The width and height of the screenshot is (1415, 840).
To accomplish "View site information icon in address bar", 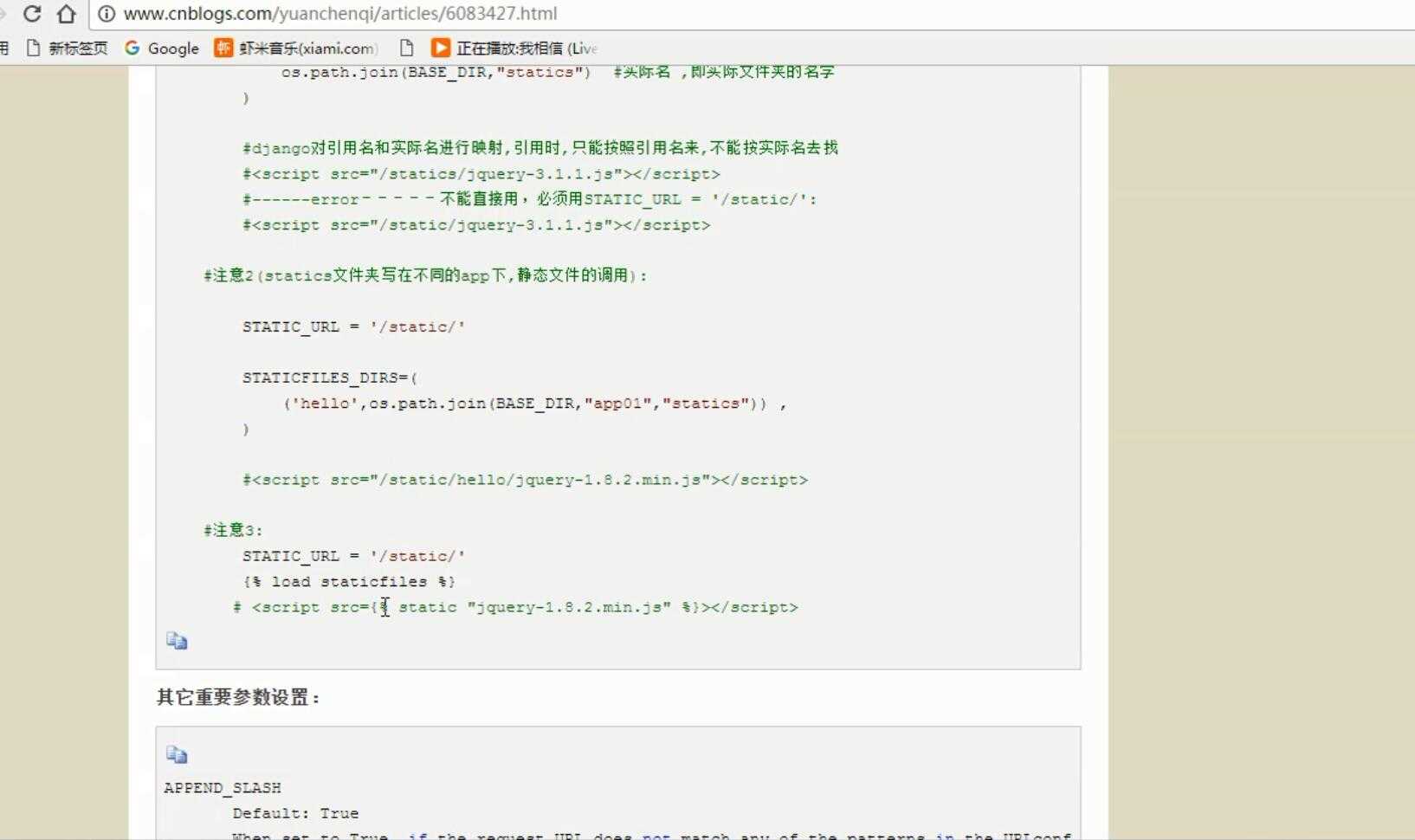I will 107,14.
